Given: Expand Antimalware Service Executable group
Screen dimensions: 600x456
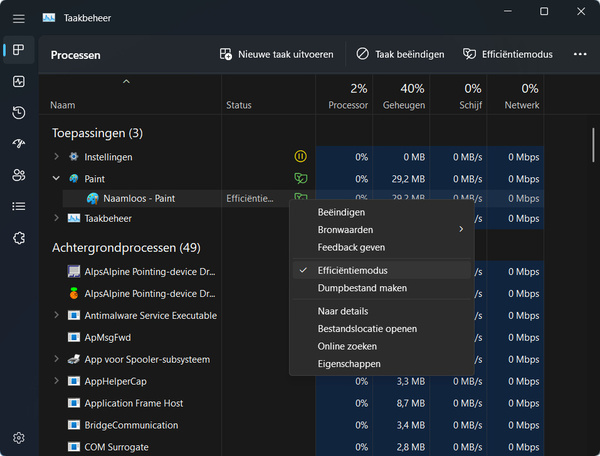Looking at the screenshot, I should (x=56, y=315).
